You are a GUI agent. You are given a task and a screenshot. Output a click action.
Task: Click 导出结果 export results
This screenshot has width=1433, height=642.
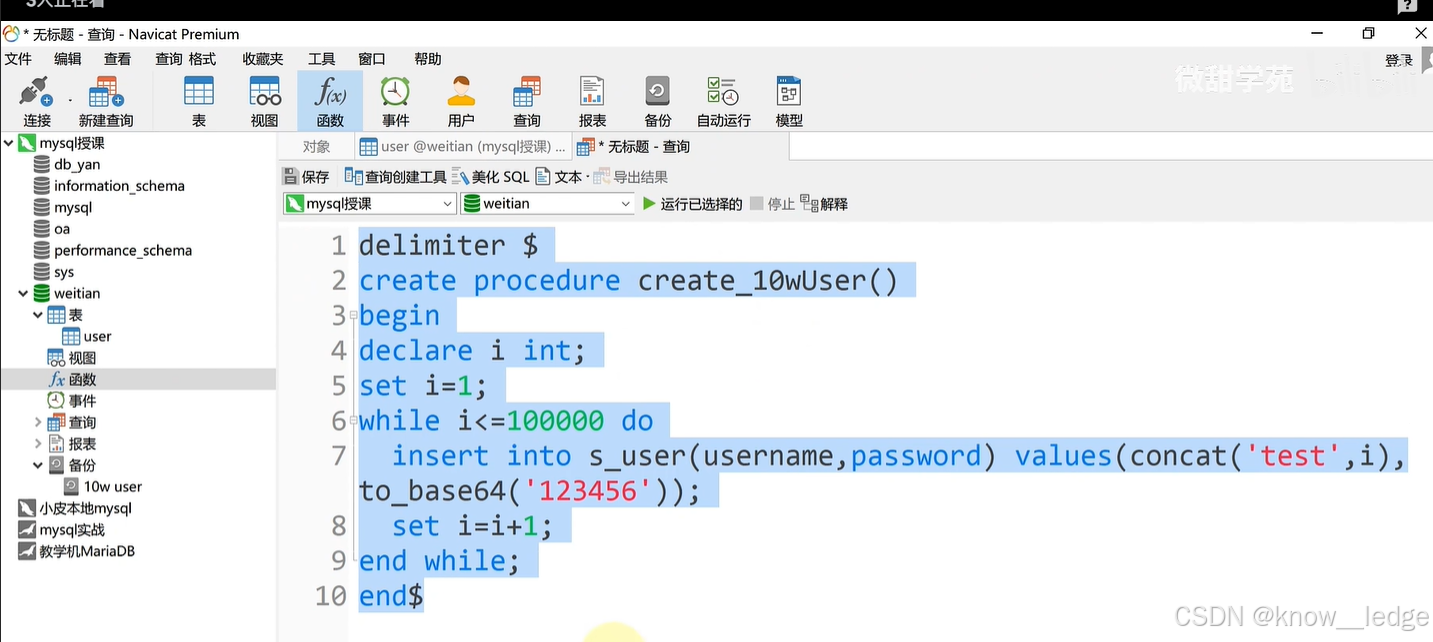click(x=630, y=177)
